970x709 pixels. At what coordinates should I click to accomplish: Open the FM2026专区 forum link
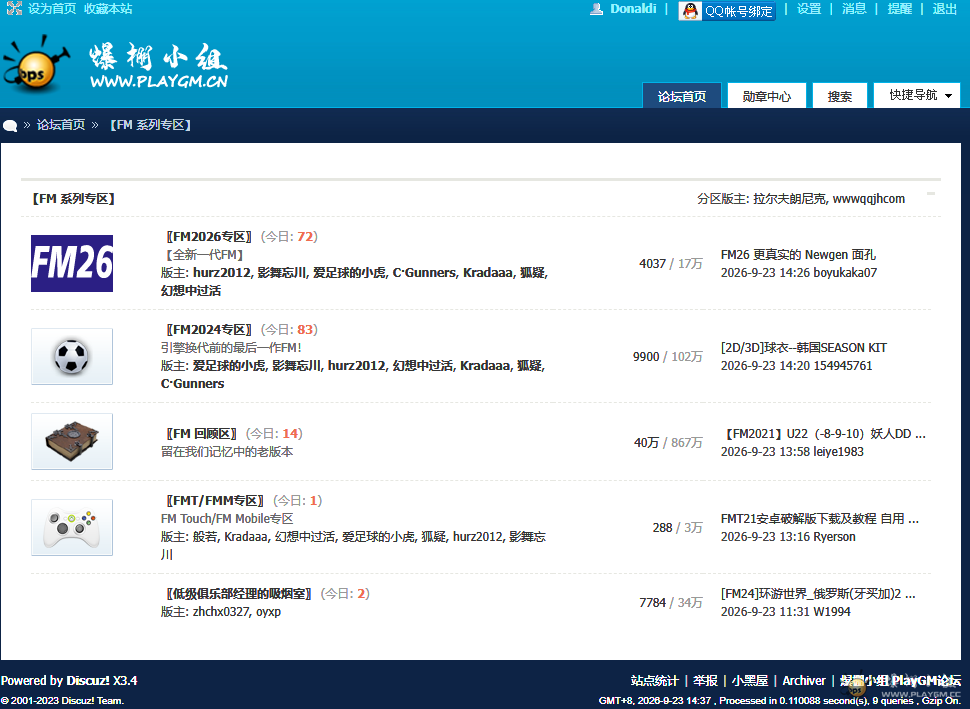(209, 236)
